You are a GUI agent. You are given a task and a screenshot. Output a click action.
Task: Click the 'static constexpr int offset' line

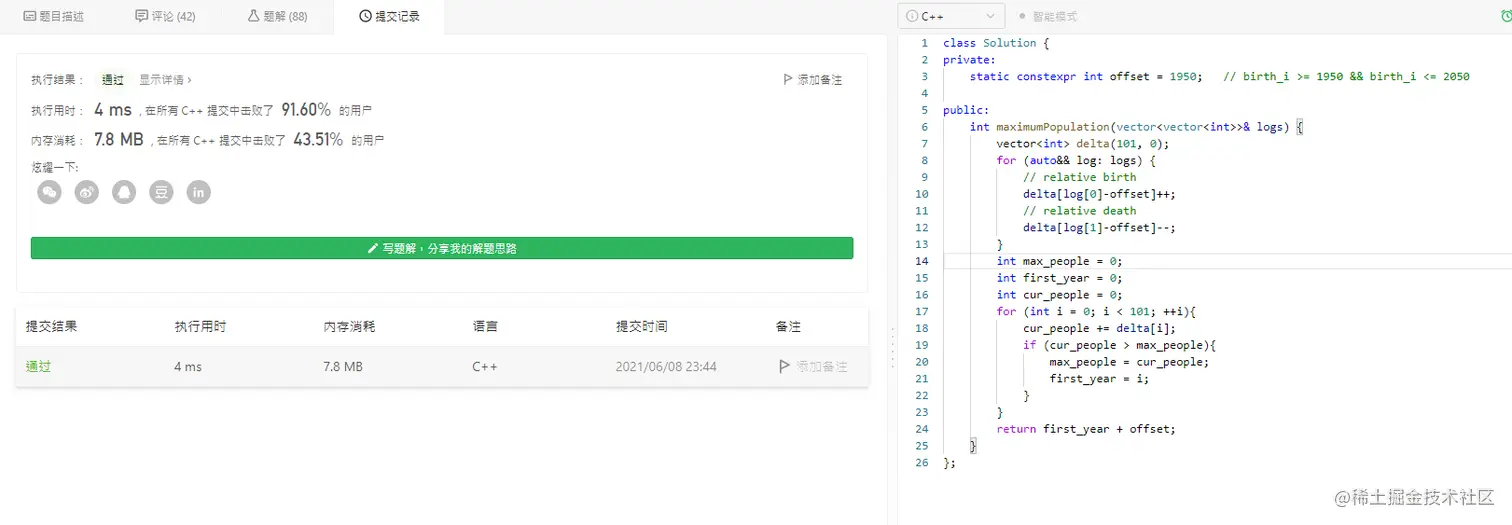point(1086,76)
